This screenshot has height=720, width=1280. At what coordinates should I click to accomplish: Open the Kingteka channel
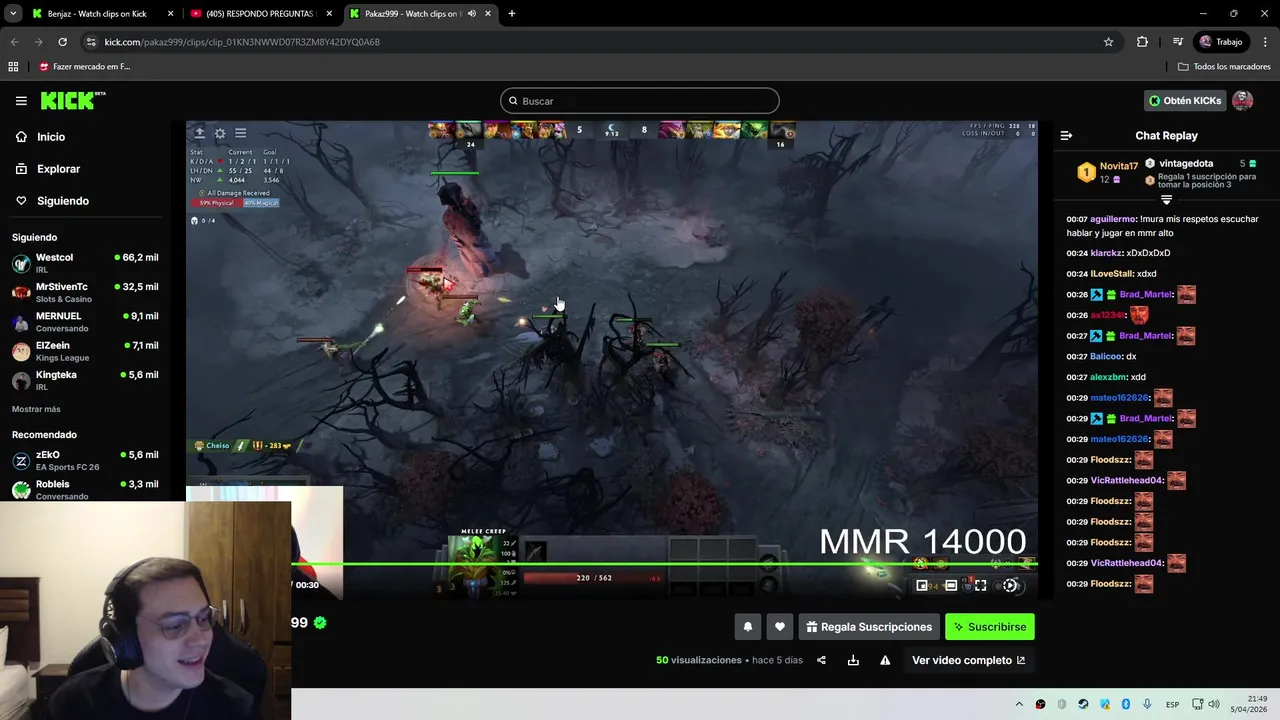point(85,380)
